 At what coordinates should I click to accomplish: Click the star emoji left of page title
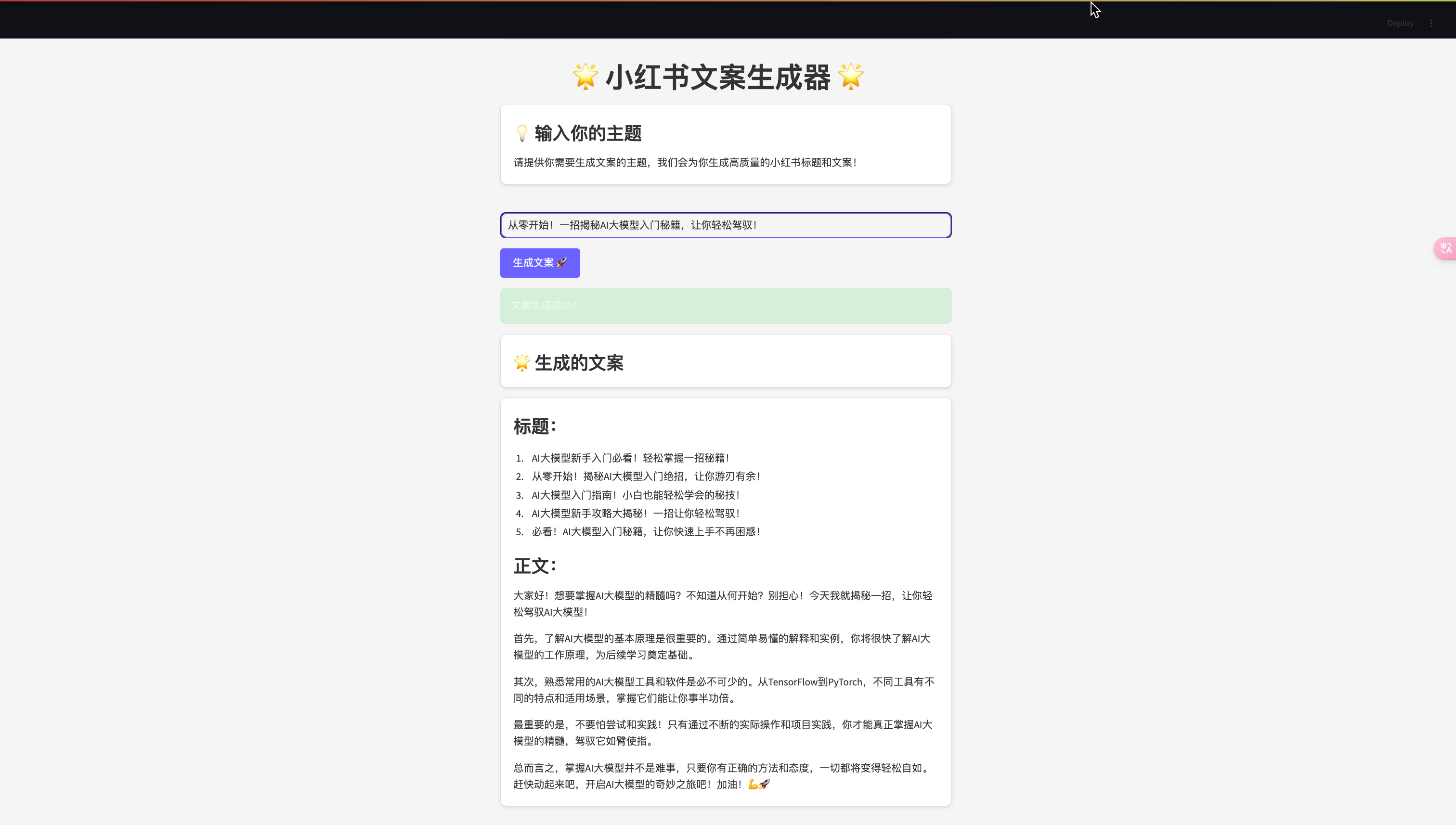click(x=585, y=77)
